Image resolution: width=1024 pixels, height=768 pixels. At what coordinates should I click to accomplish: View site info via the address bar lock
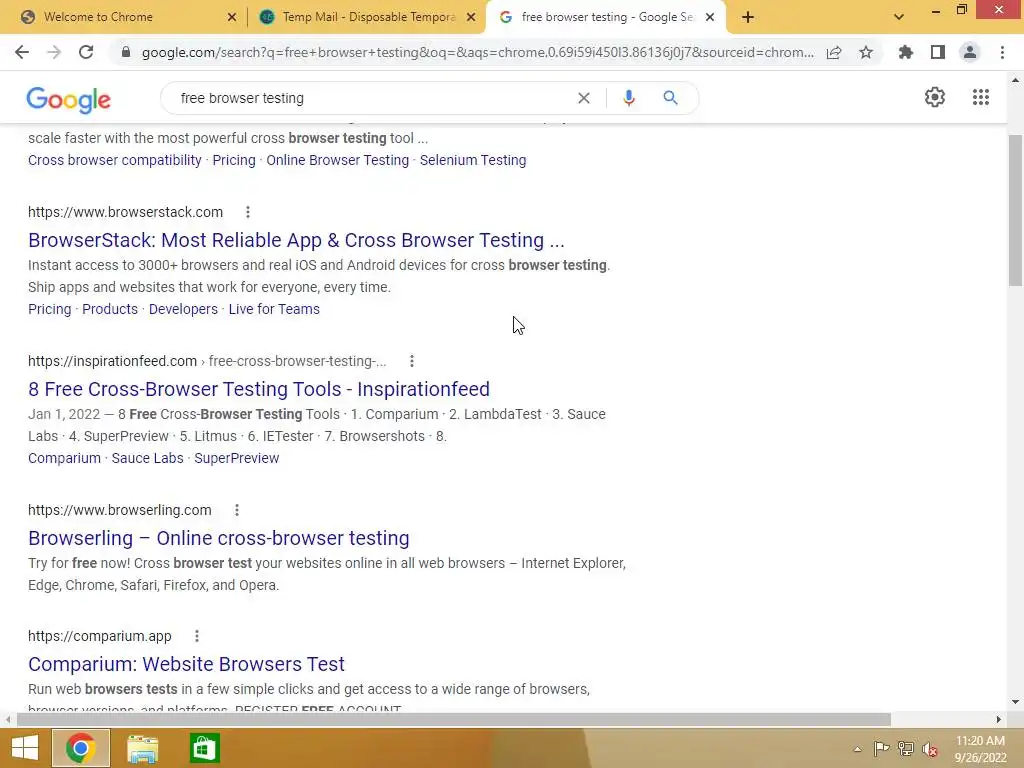(x=126, y=52)
